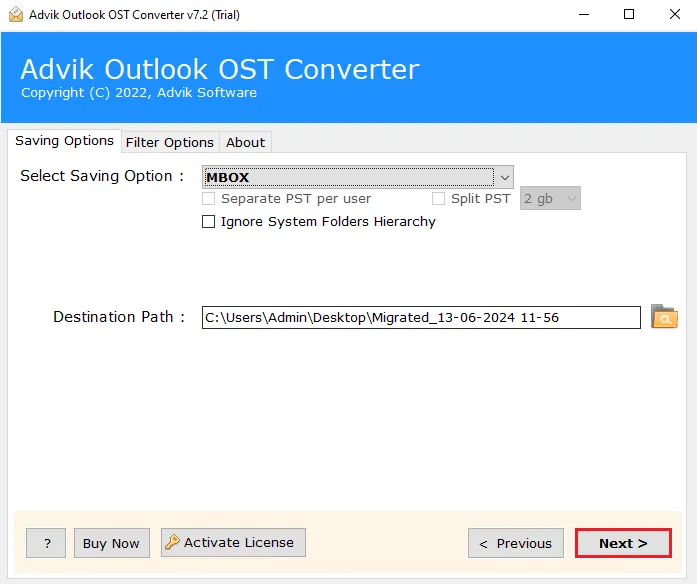Click the Activate License button
The image size is (697, 584).
click(x=233, y=542)
